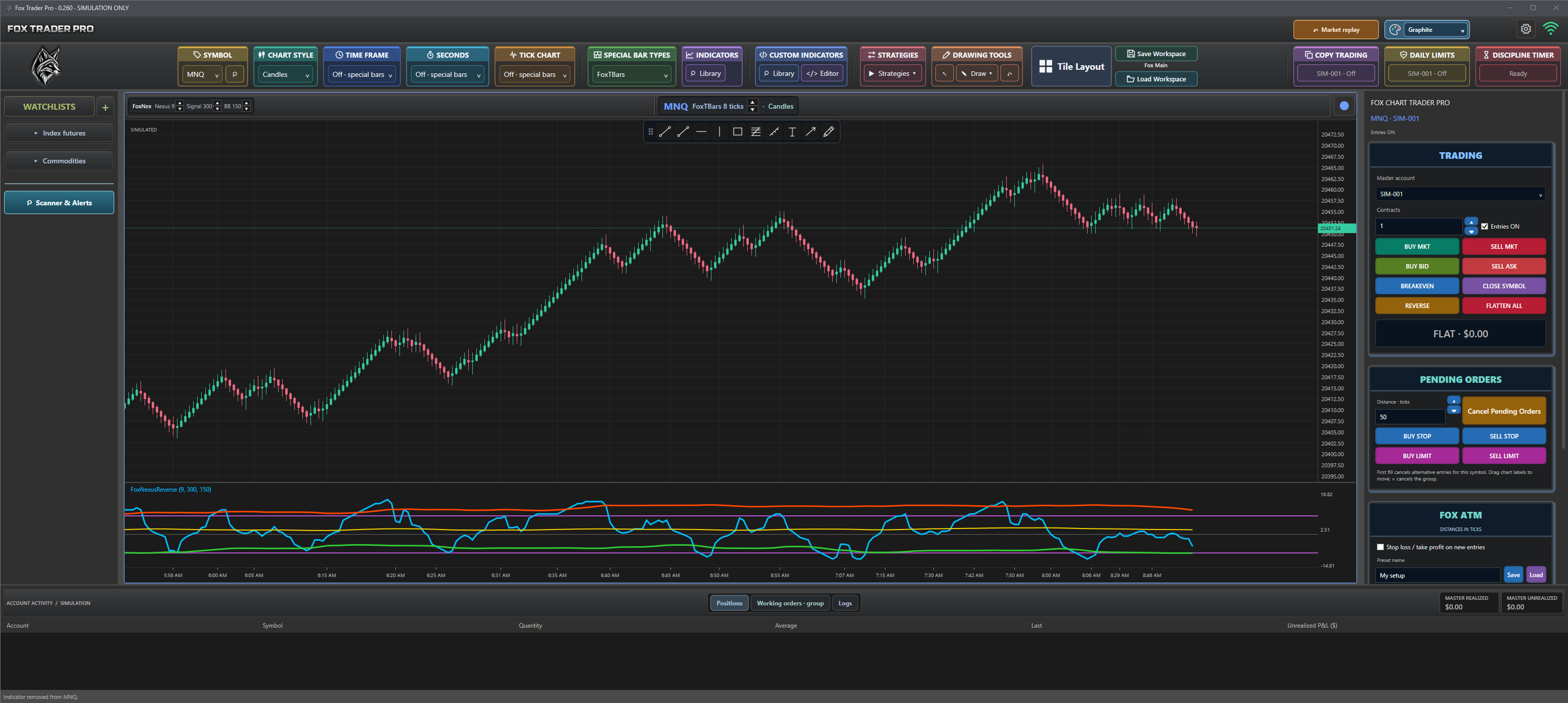Click Cancel Pending Orders button
This screenshot has width=1568, height=703.
[x=1503, y=412]
